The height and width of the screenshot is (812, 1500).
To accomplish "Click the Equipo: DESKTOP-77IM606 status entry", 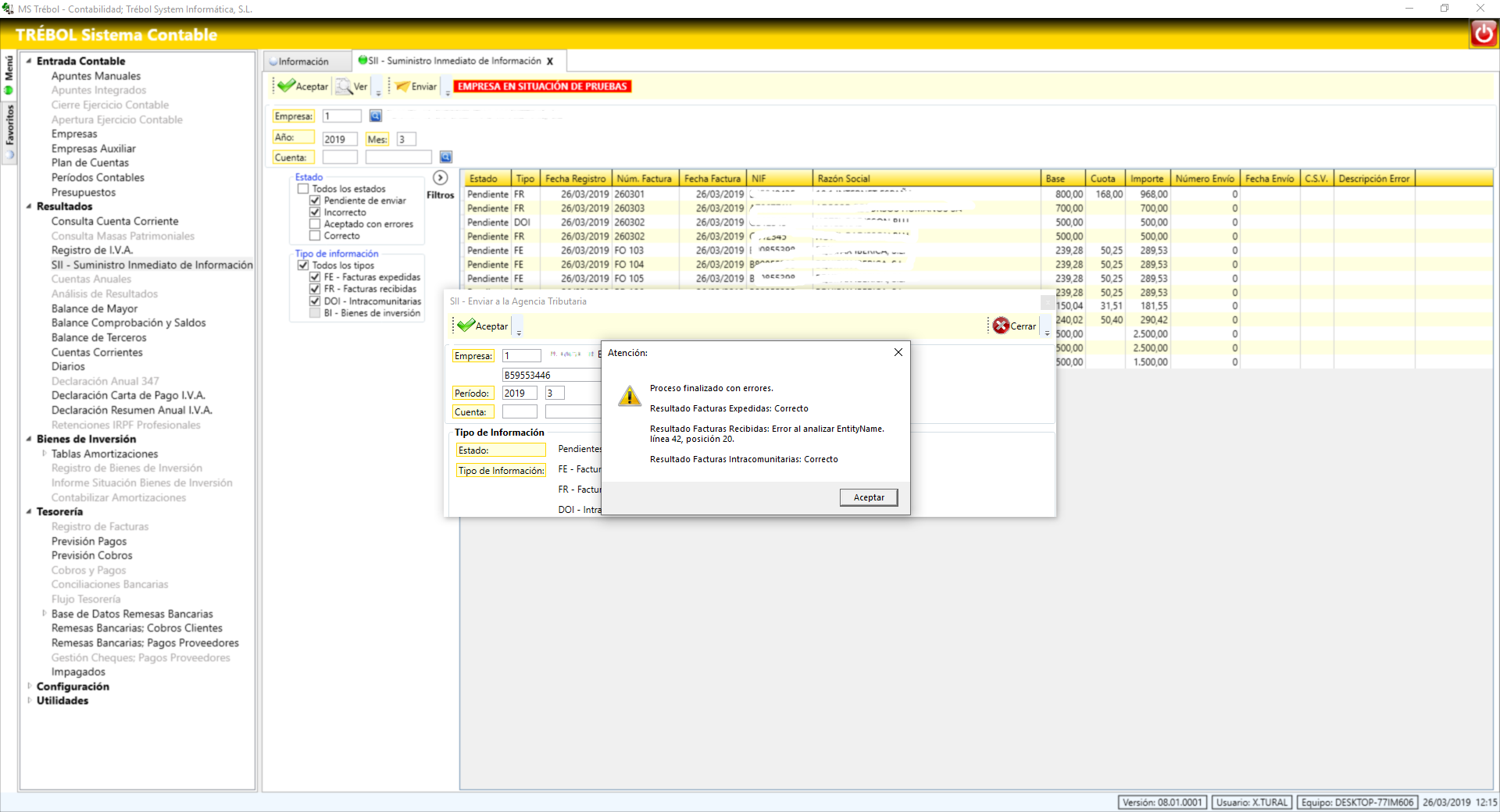I will tap(1357, 802).
